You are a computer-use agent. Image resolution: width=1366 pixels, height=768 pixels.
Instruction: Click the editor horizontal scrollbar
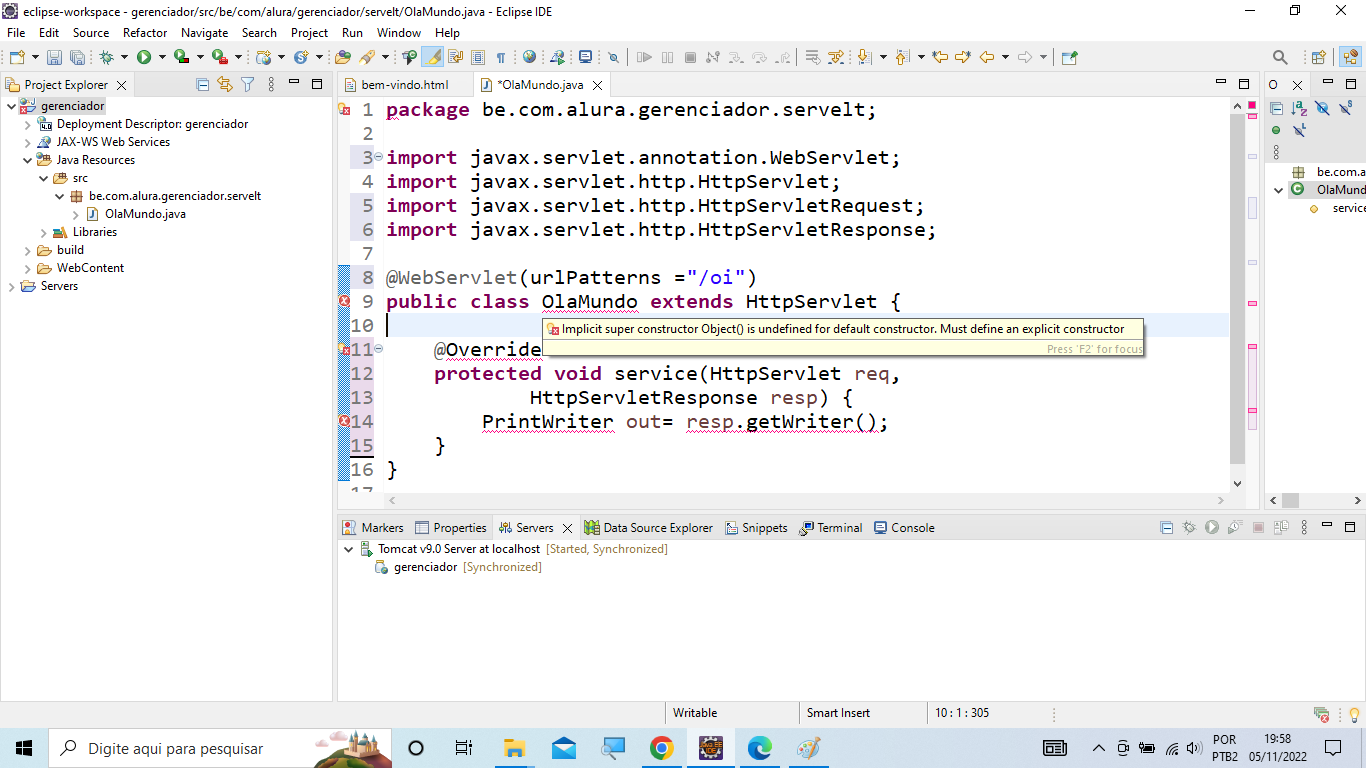pyautogui.click(x=805, y=500)
